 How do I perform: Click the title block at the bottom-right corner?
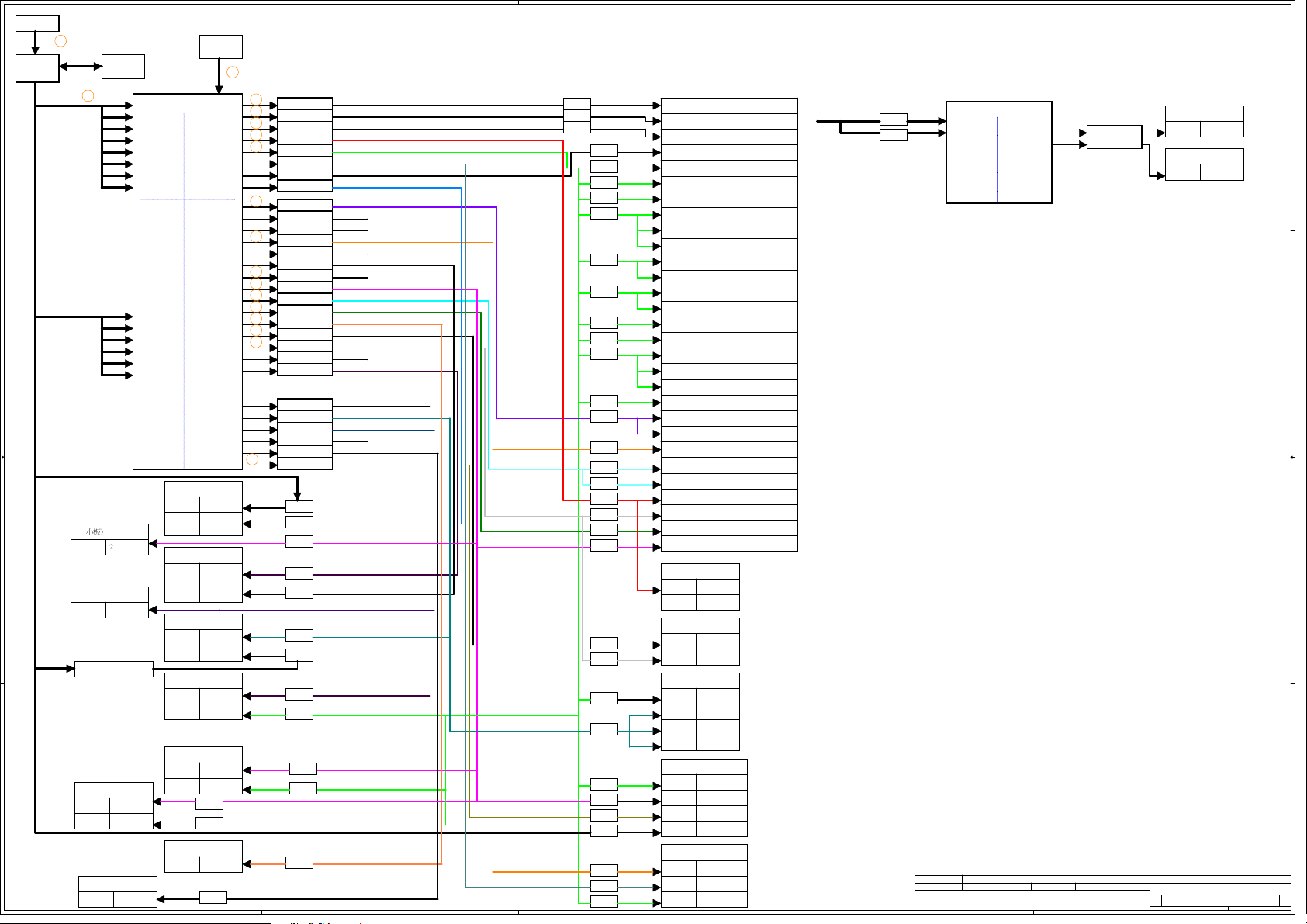click(x=1103, y=892)
